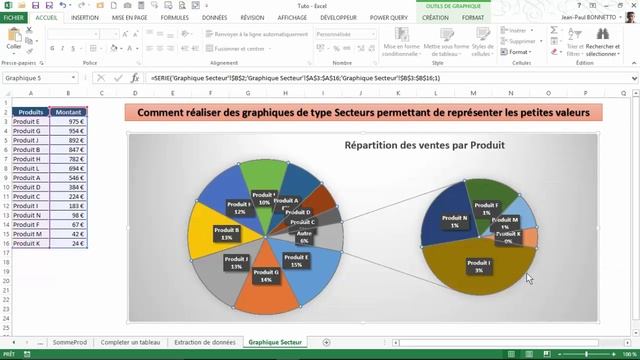Screen dimensions: 640x360
Task: Open the Format cells dropdown
Action: 516,52
